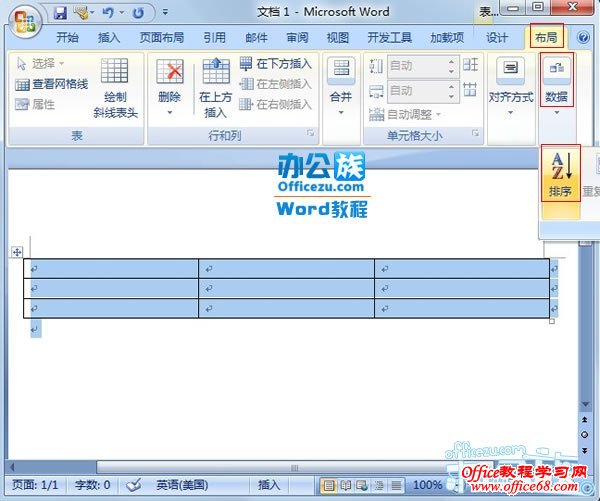Open the 引用 tab
Viewport: 600px width, 501px height.
tap(214, 38)
